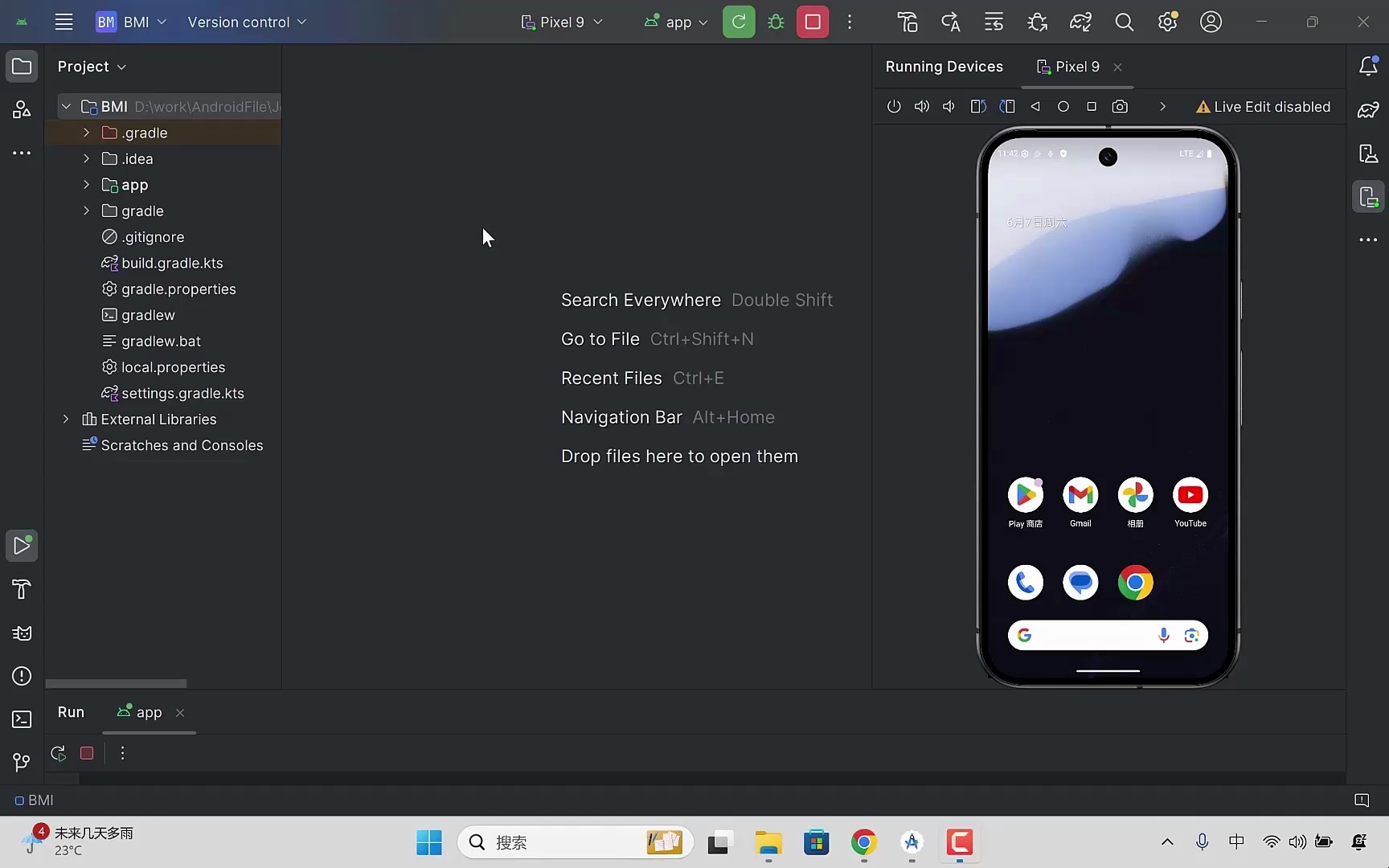Toggle the Logcat tool window
Viewport: 1389px width, 868px height.
(22, 633)
